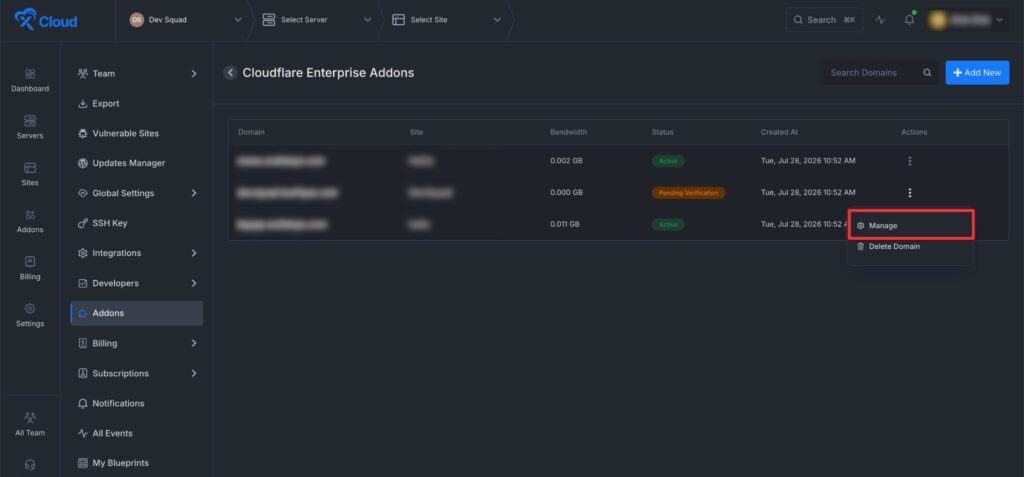Click the Search ⌘K button
The image size is (1024, 477).
[x=824, y=20]
